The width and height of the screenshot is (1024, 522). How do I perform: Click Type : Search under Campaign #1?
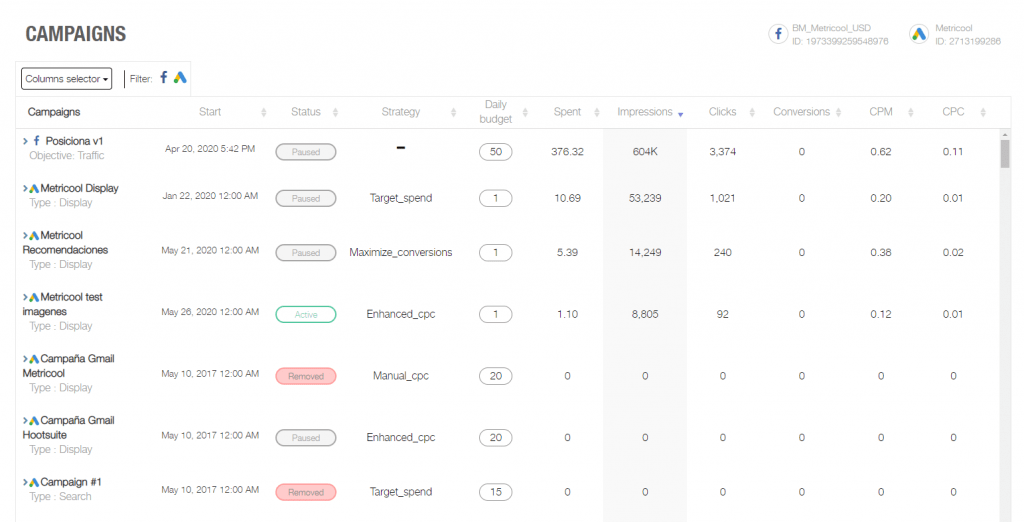(x=60, y=497)
